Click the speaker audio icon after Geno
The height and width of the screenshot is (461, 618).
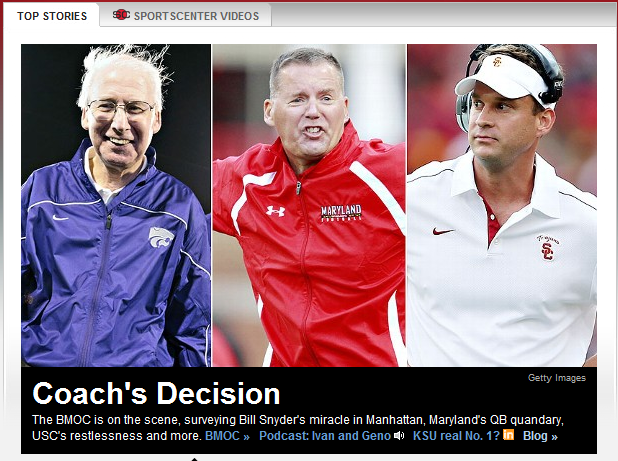point(399,435)
